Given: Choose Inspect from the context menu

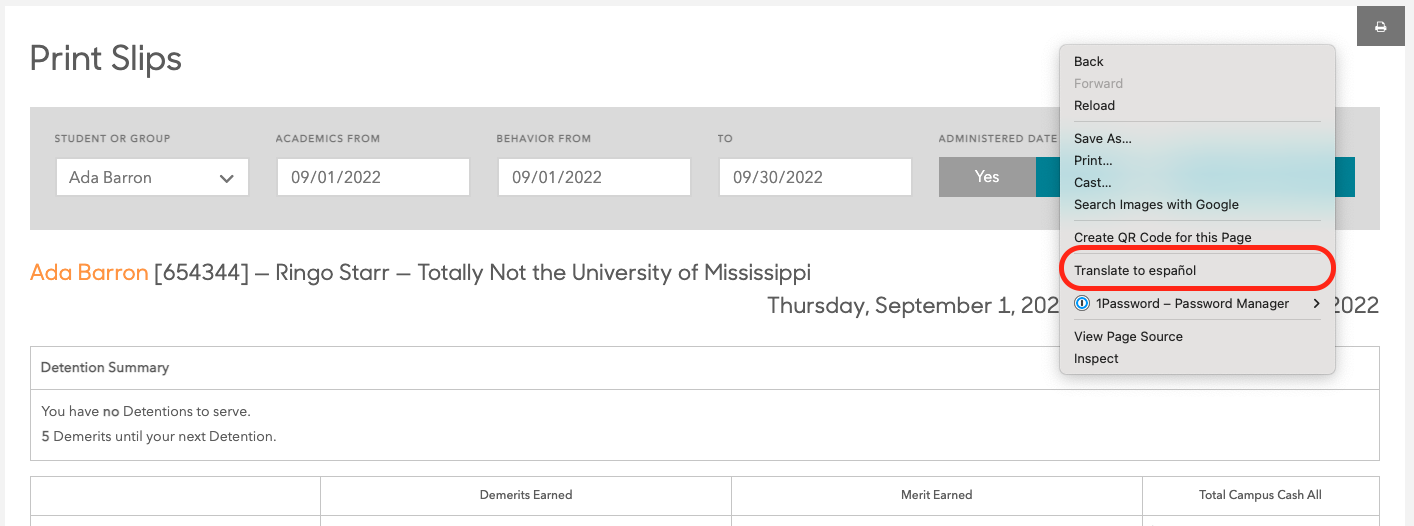Looking at the screenshot, I should tap(1096, 359).
